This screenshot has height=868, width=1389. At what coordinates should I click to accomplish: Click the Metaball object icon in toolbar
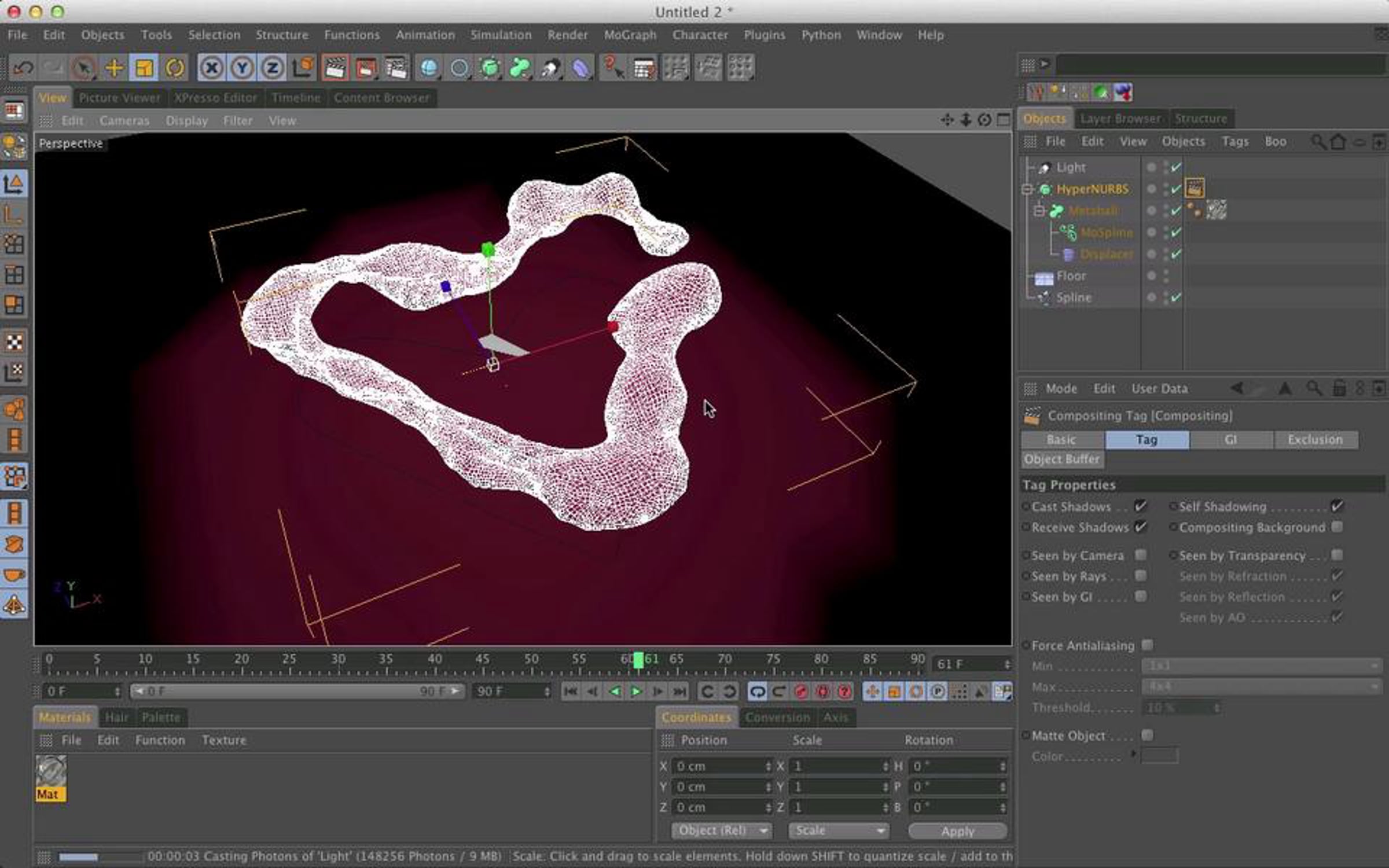tap(519, 68)
